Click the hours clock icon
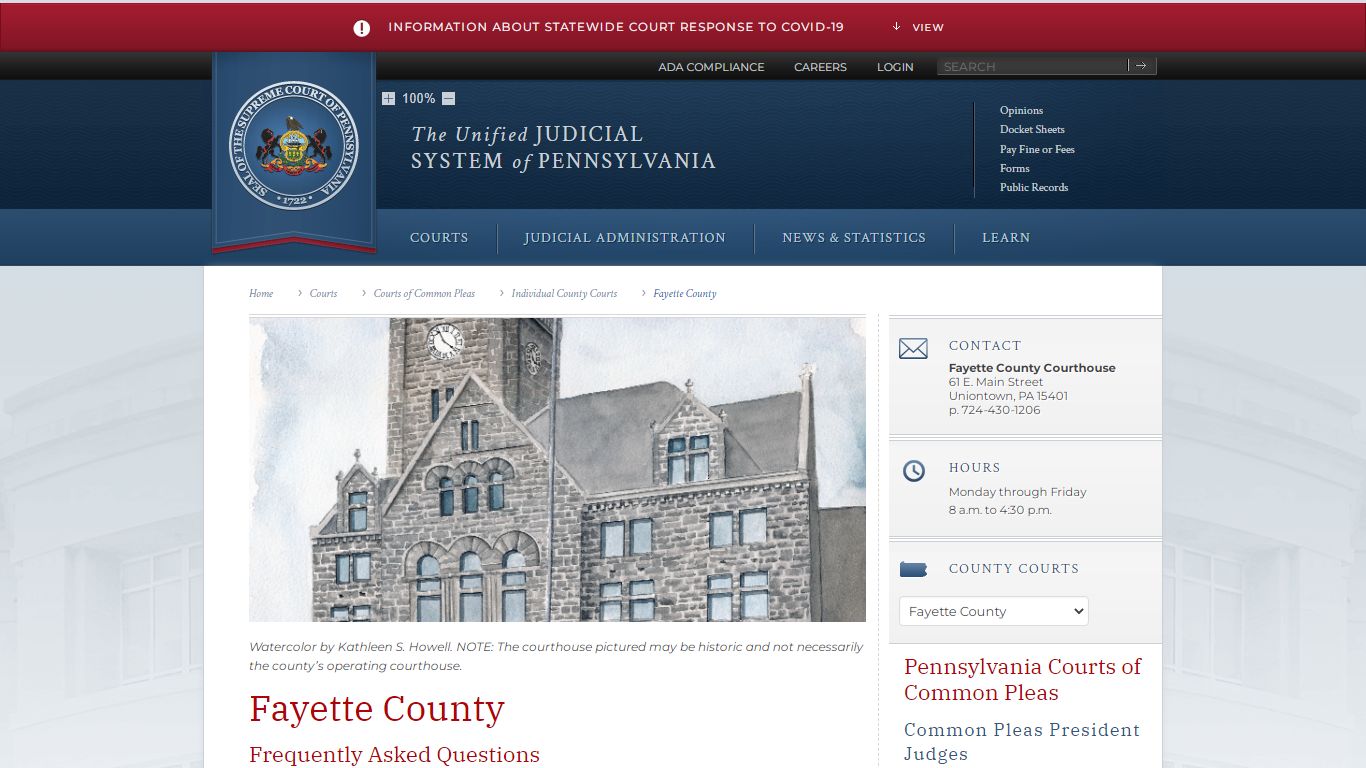The height and width of the screenshot is (768, 1366). [x=914, y=471]
